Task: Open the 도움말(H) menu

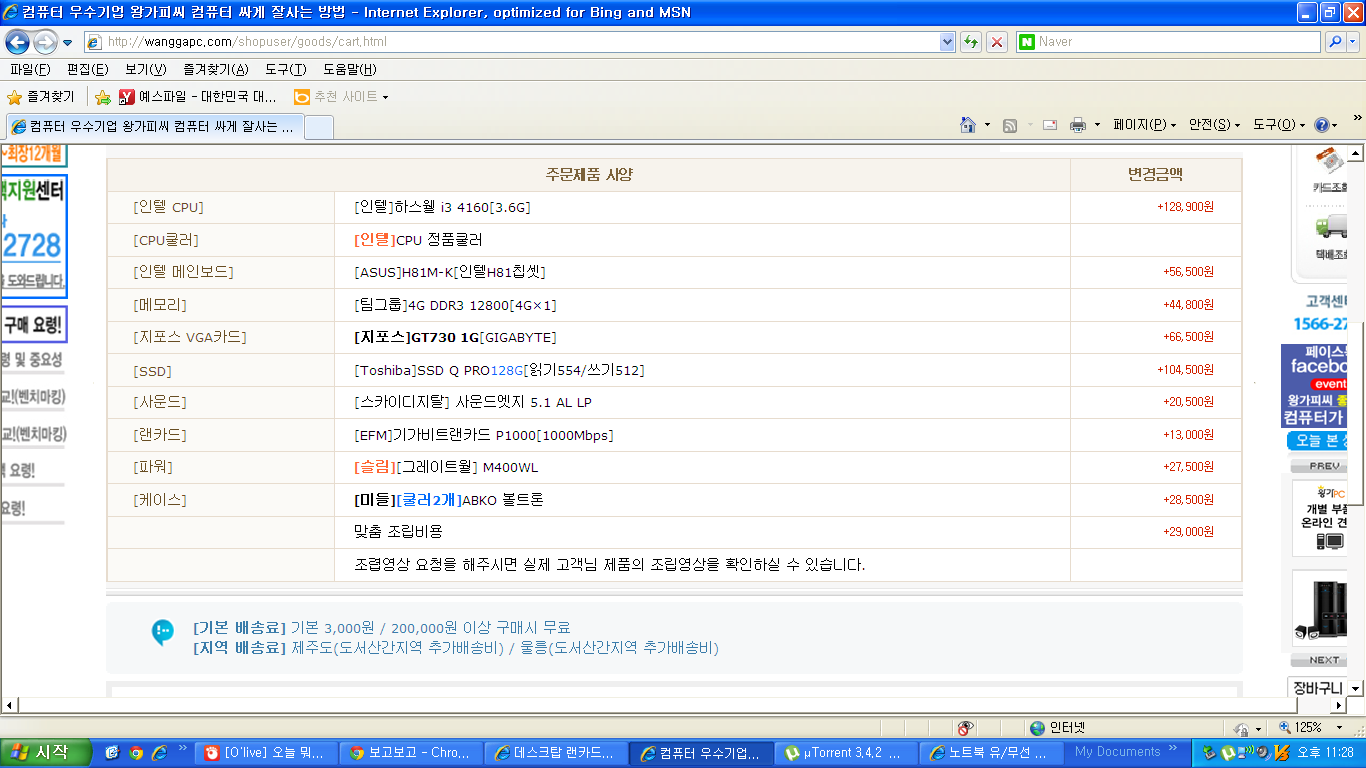Action: click(349, 69)
